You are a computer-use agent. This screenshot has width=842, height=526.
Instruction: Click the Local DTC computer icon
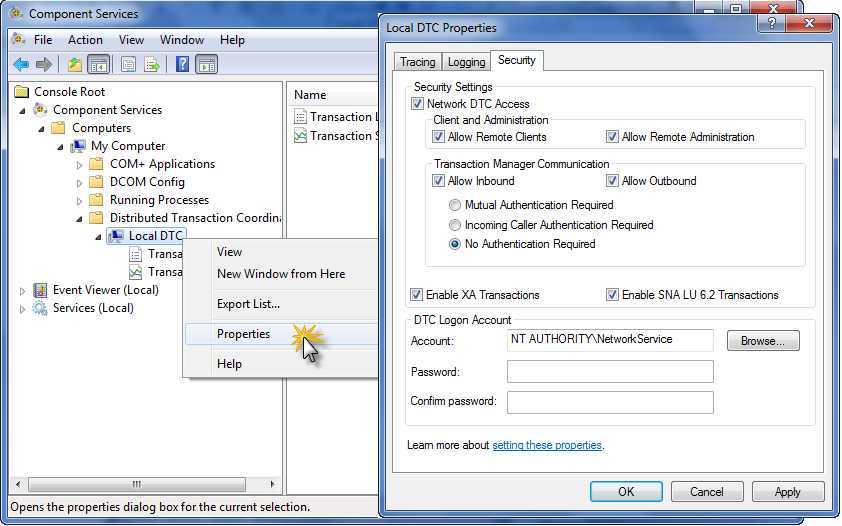pos(115,236)
